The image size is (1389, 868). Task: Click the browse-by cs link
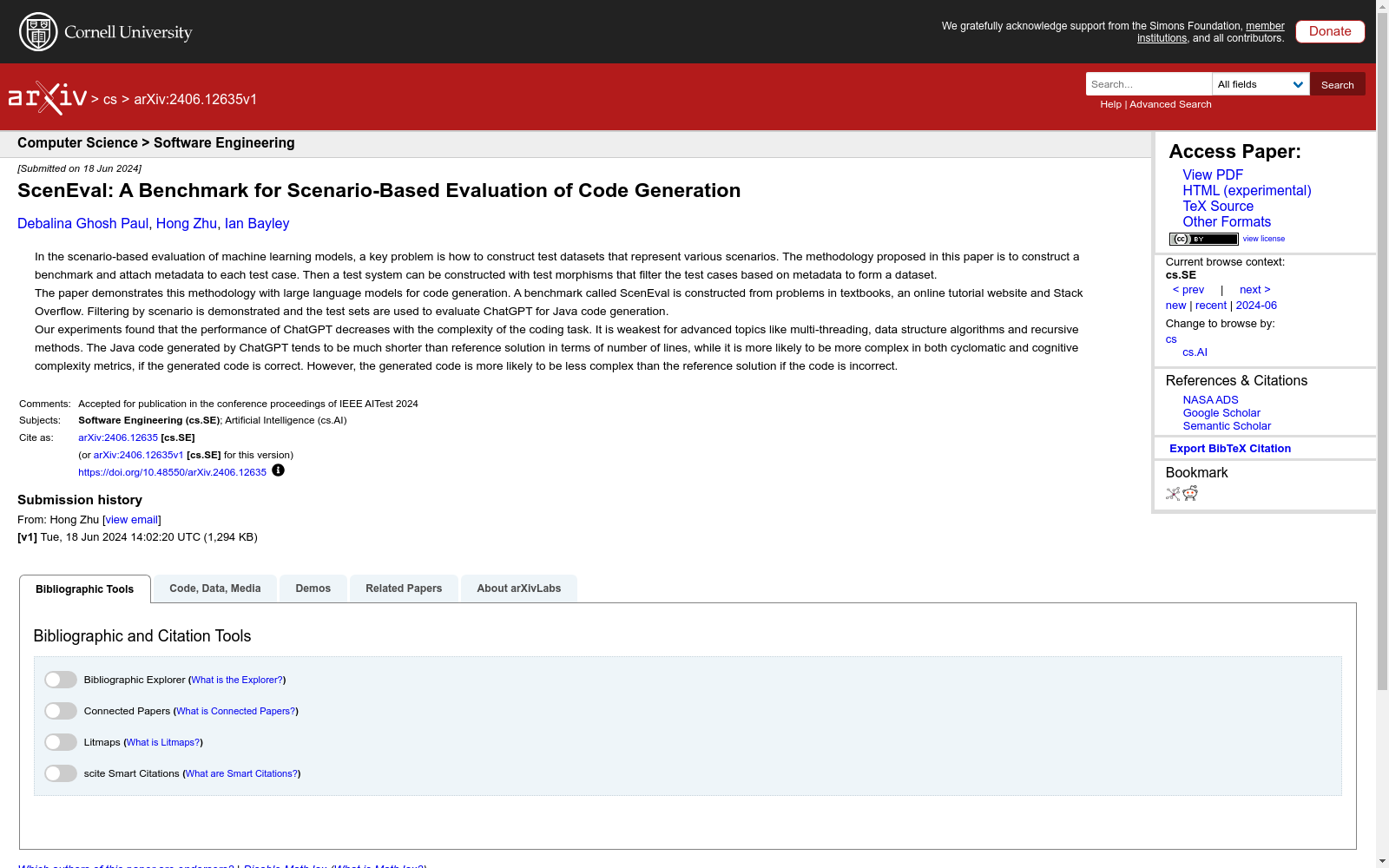click(x=1171, y=339)
